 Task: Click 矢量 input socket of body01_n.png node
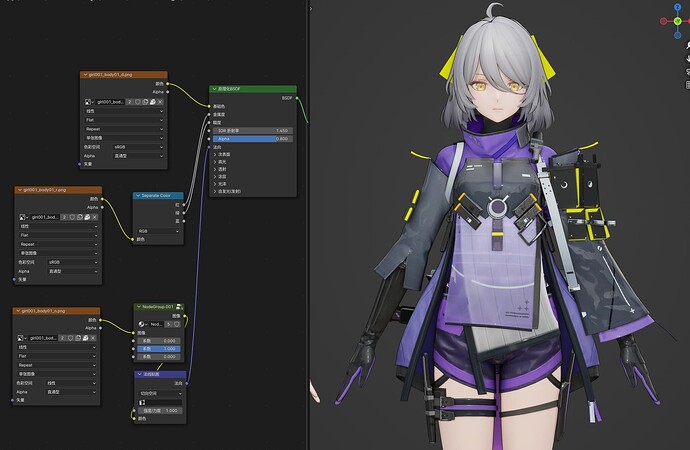12,400
